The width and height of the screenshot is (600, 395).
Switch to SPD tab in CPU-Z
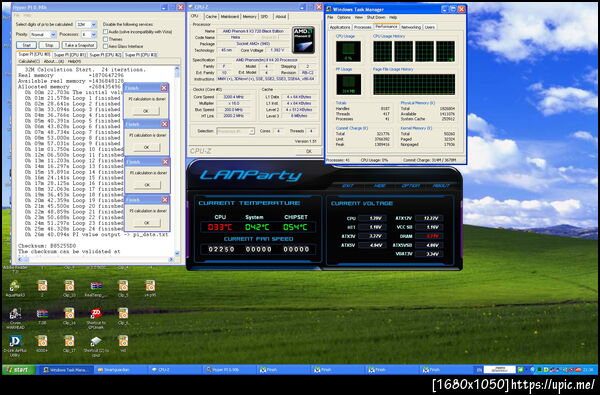[264, 16]
